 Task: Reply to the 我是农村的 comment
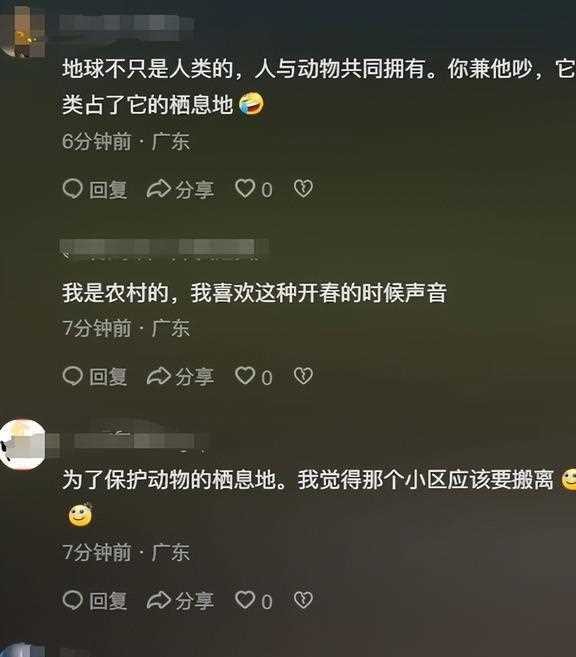click(x=95, y=376)
